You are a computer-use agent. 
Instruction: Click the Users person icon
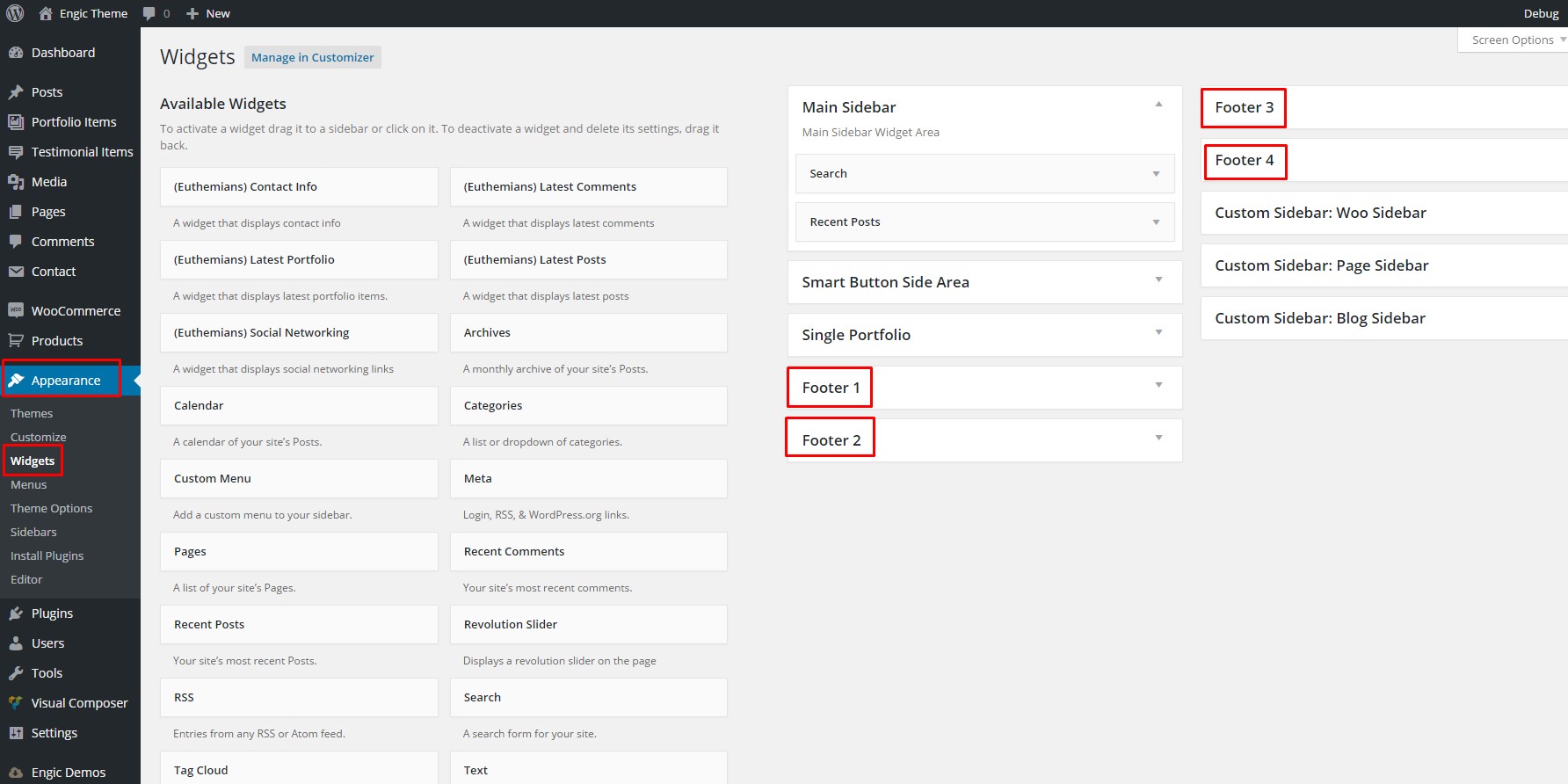(16, 643)
